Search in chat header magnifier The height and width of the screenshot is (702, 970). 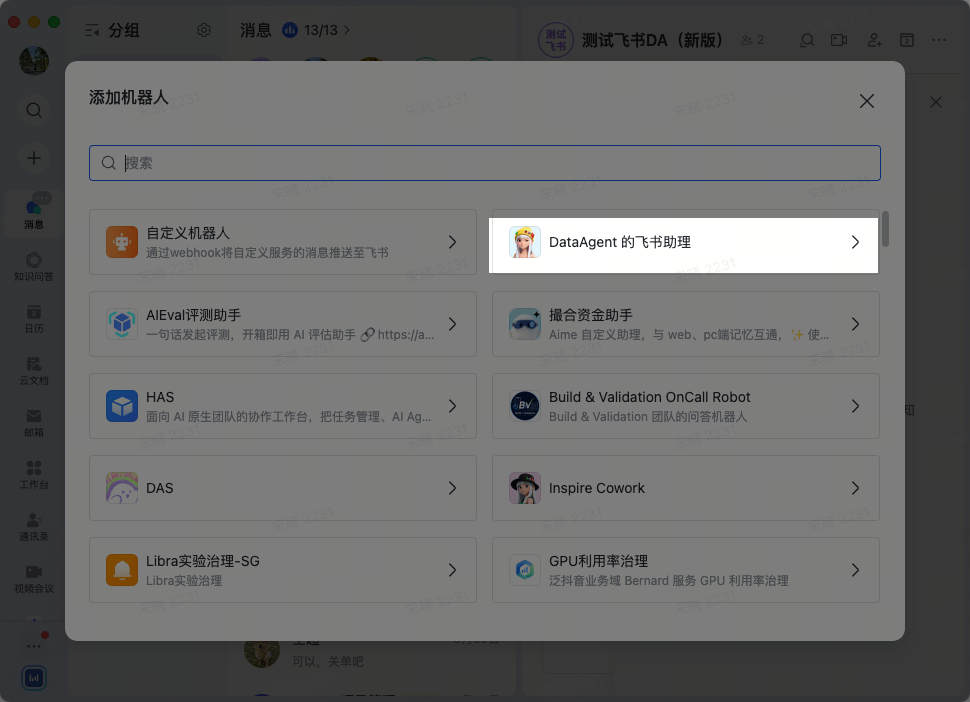pos(807,40)
